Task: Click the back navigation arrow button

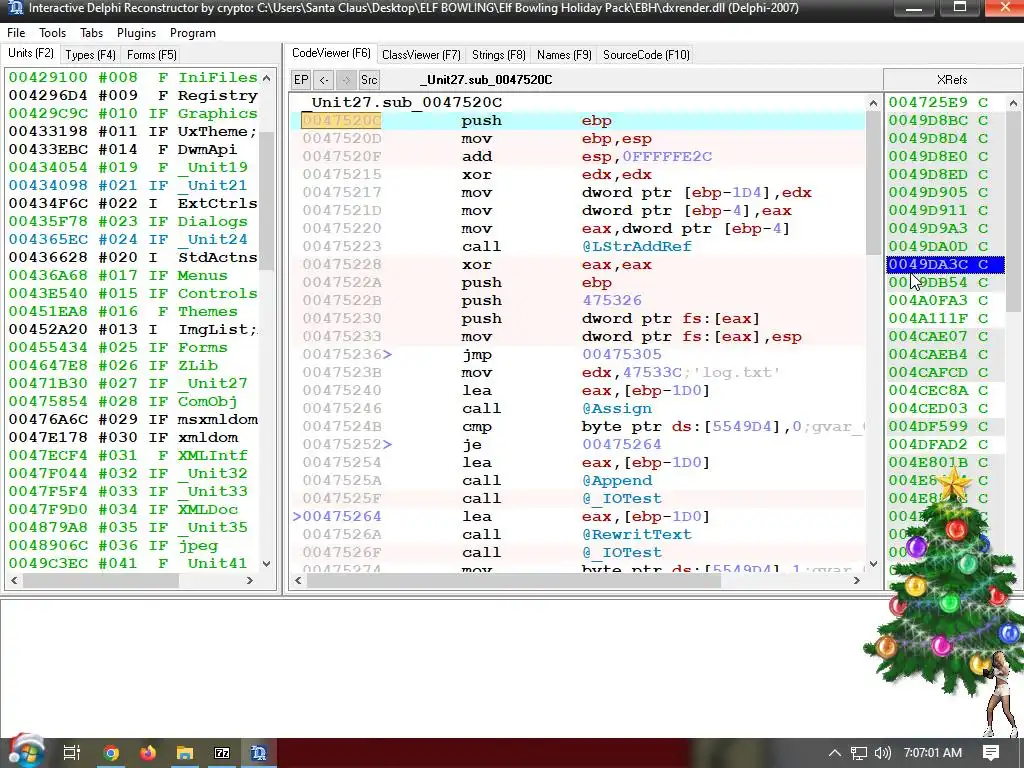Action: pyautogui.click(x=324, y=80)
